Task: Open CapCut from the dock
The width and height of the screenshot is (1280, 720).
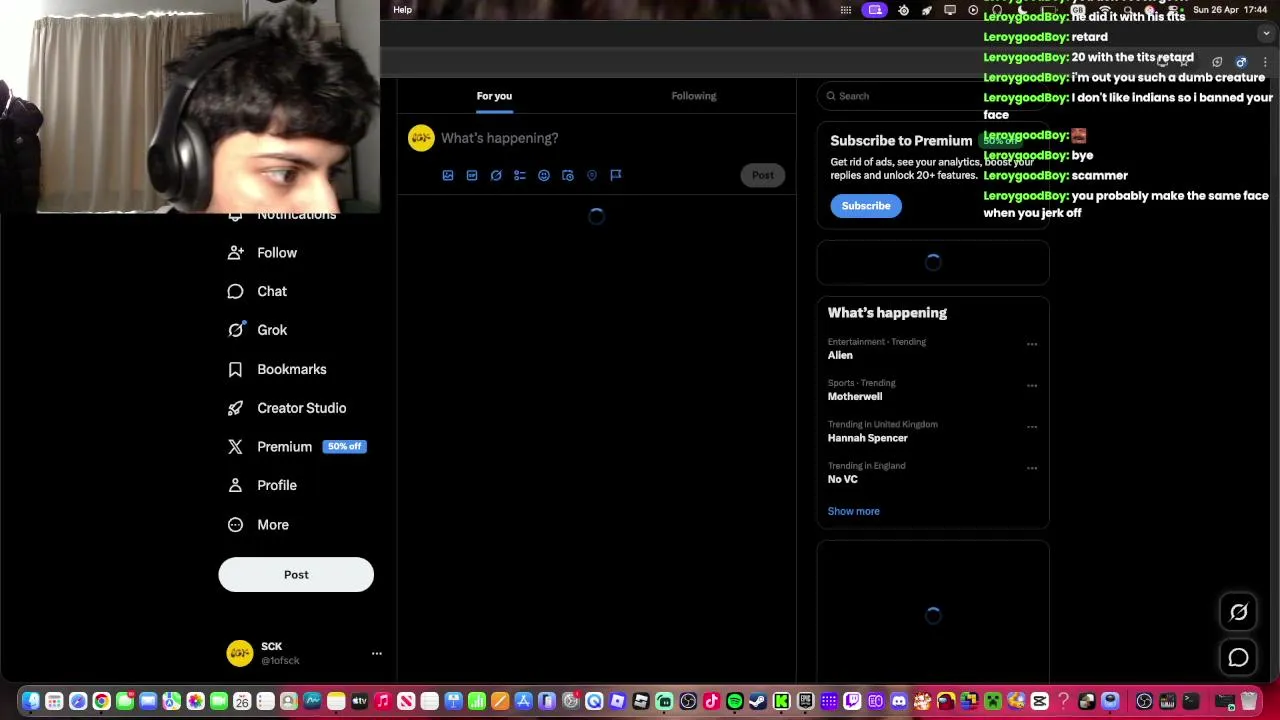Action: [x=1039, y=701]
